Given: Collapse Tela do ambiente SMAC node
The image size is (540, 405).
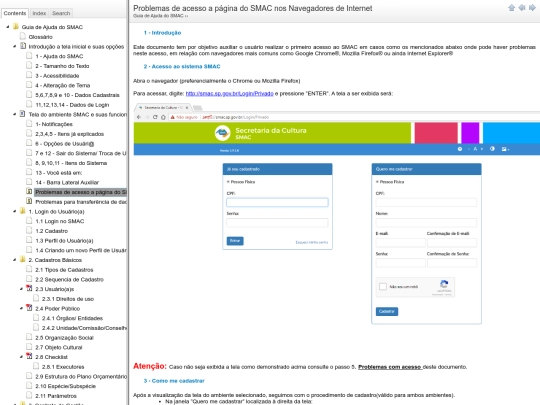Looking at the screenshot, I should pyautogui.click(x=14, y=114).
